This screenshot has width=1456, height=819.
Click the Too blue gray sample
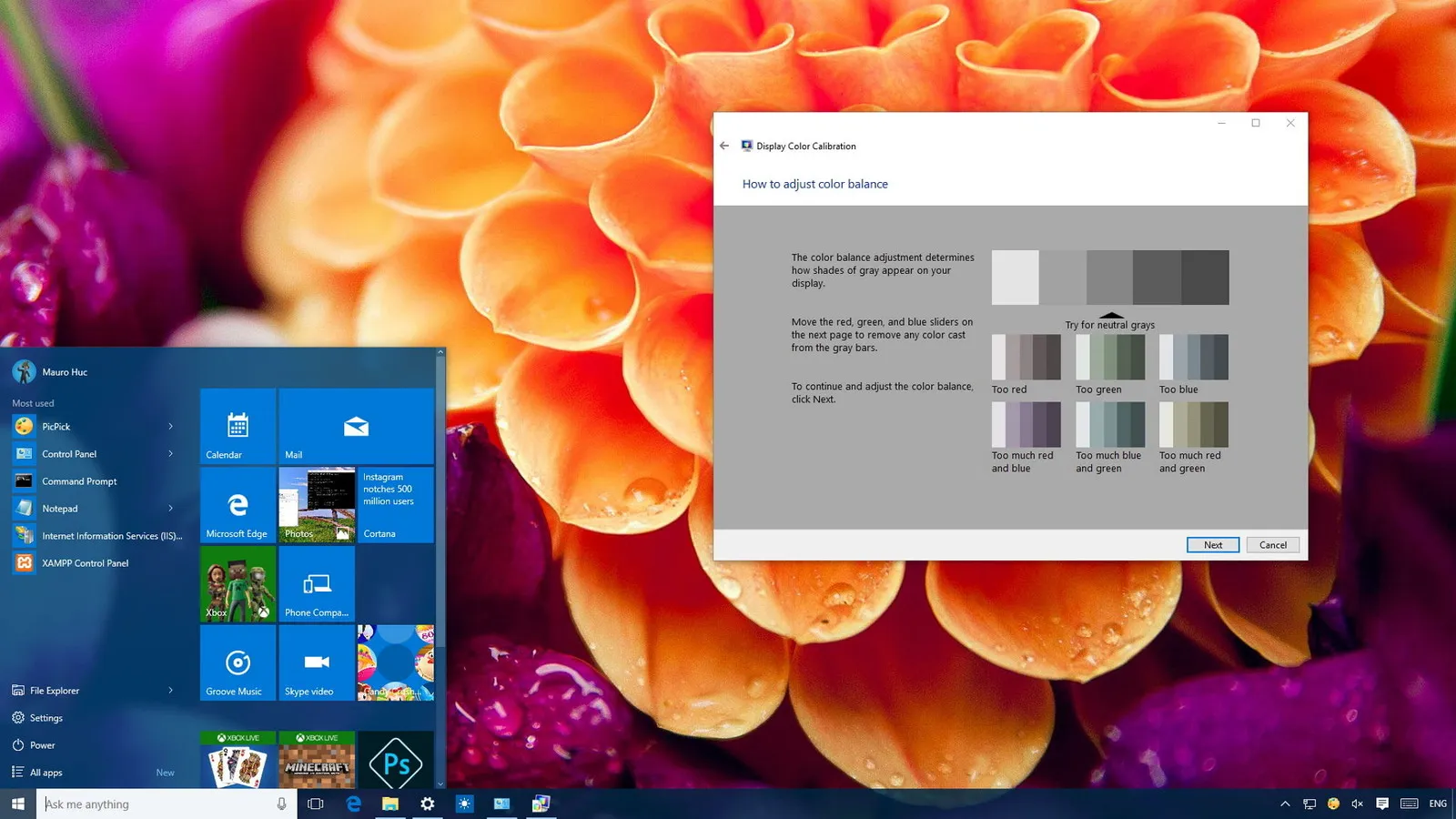1192,356
